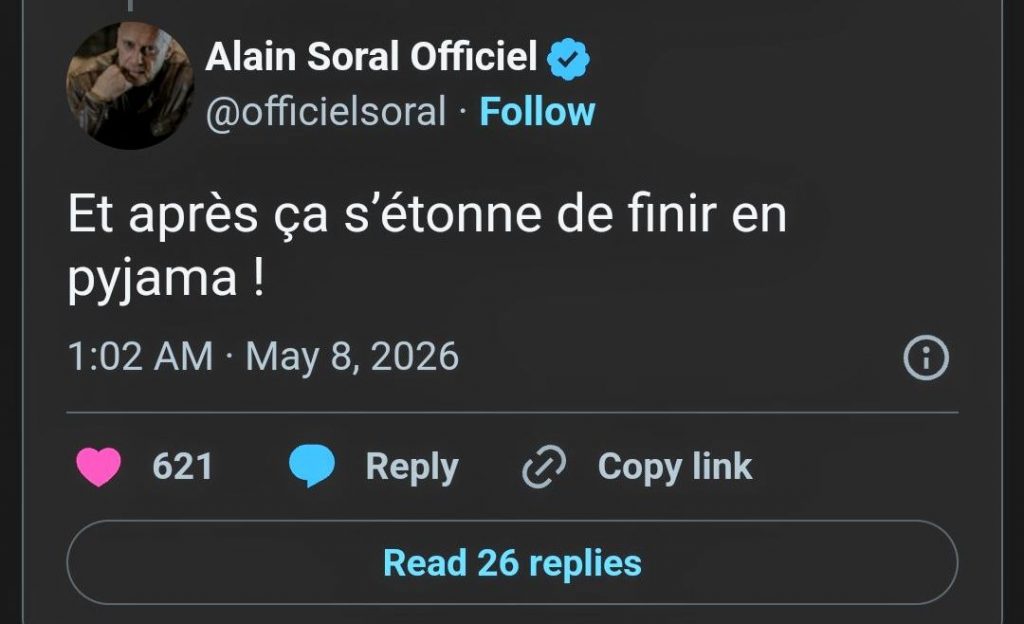Click the Copy link text
1024x624 pixels.
tap(675, 467)
